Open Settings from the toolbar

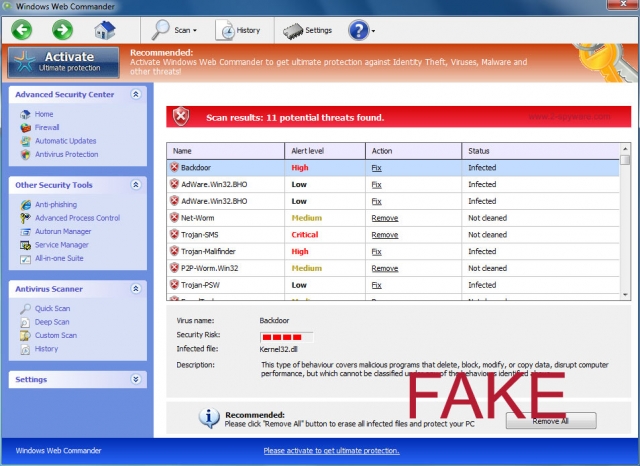click(x=307, y=30)
